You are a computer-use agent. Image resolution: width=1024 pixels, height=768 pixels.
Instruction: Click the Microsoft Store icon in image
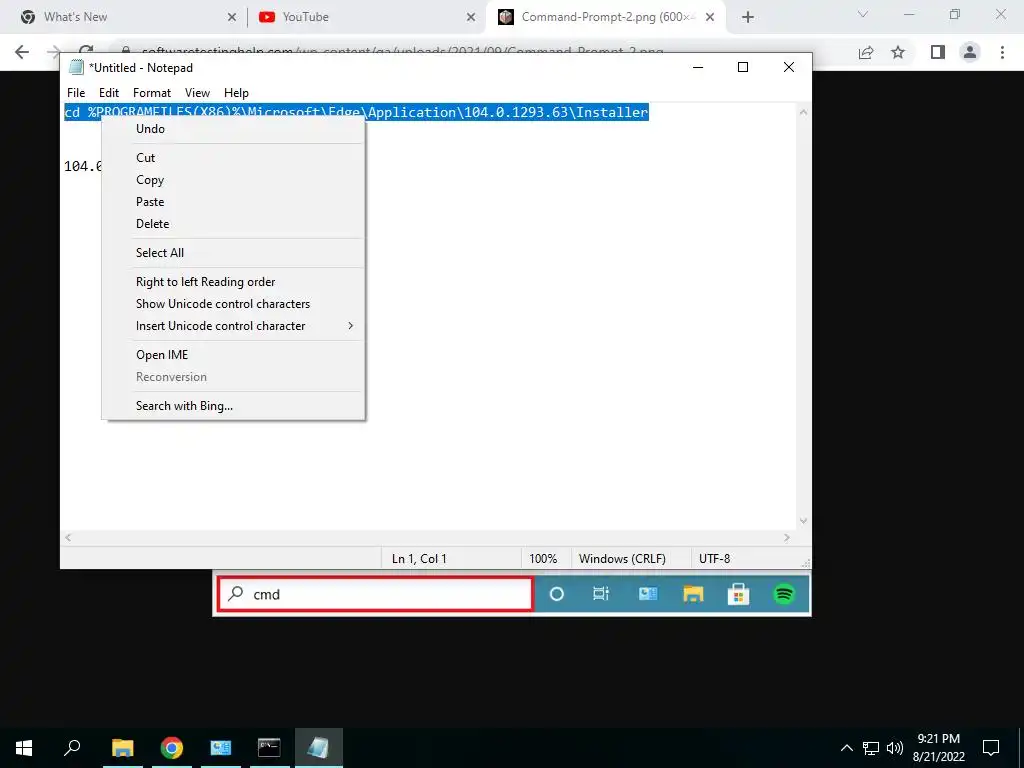tap(738, 594)
